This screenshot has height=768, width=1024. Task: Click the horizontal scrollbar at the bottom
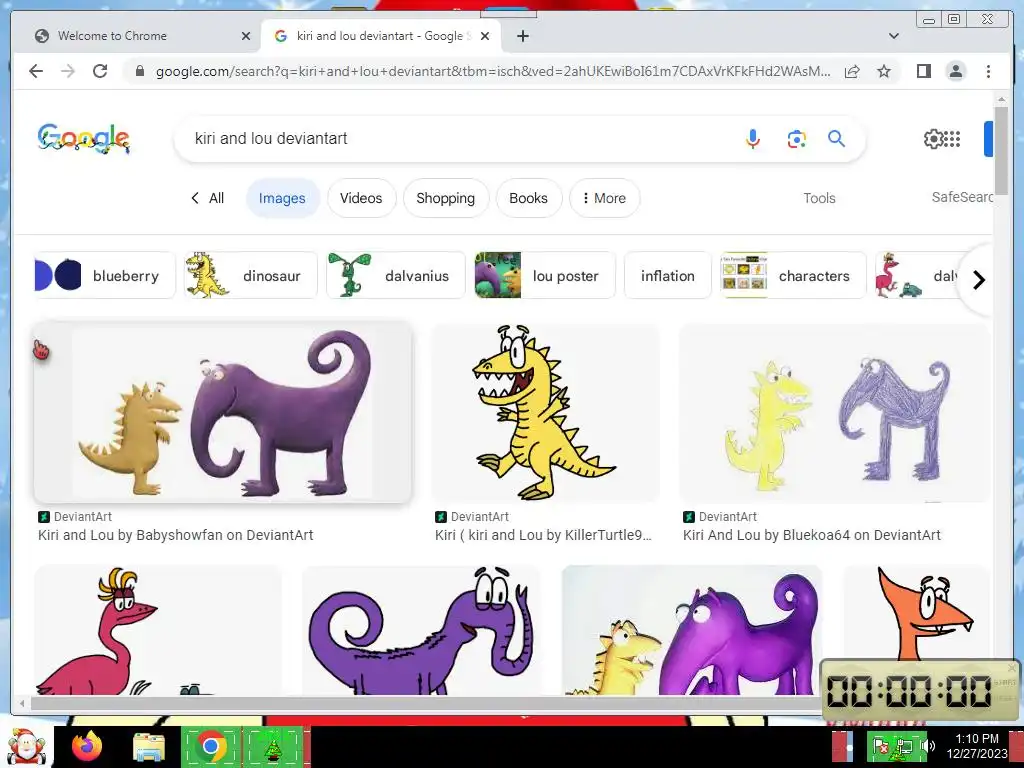pyautogui.click(x=424, y=703)
